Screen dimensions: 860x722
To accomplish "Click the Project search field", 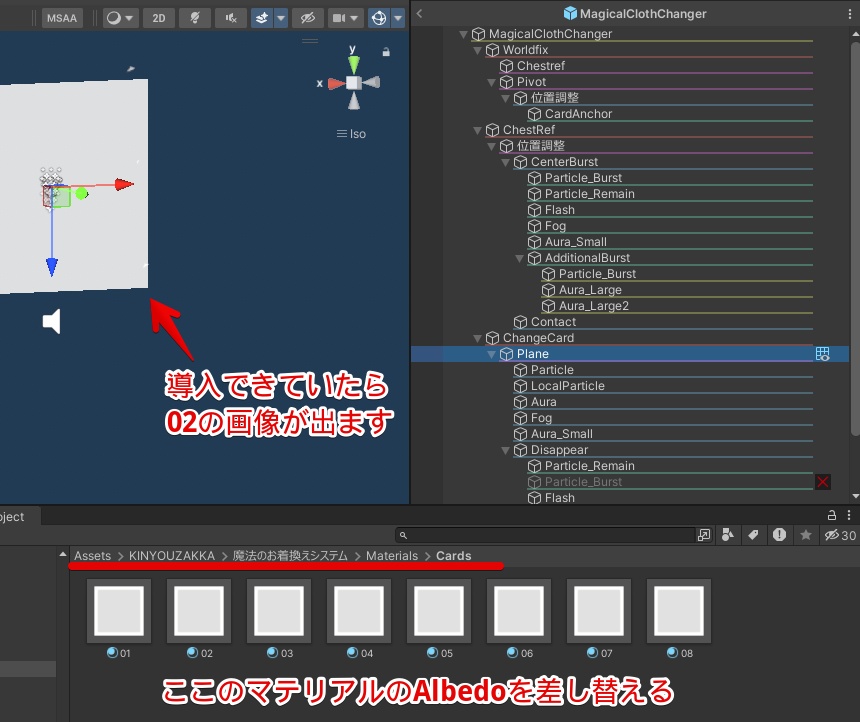I will (x=546, y=535).
